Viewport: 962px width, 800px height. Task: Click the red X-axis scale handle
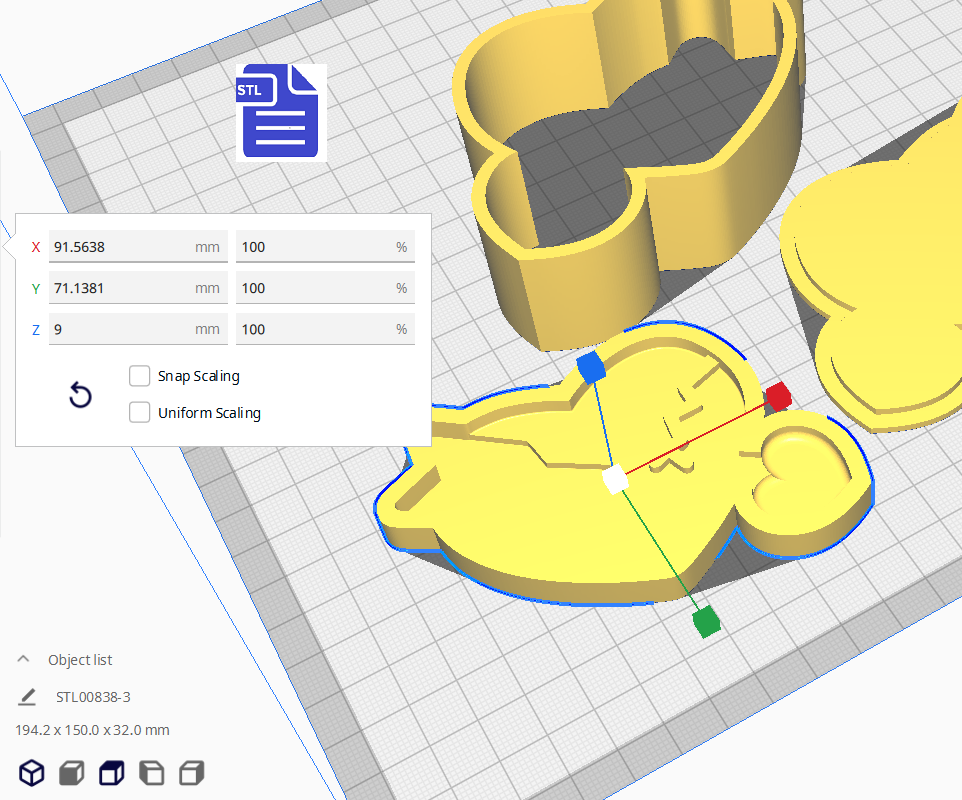coord(778,397)
